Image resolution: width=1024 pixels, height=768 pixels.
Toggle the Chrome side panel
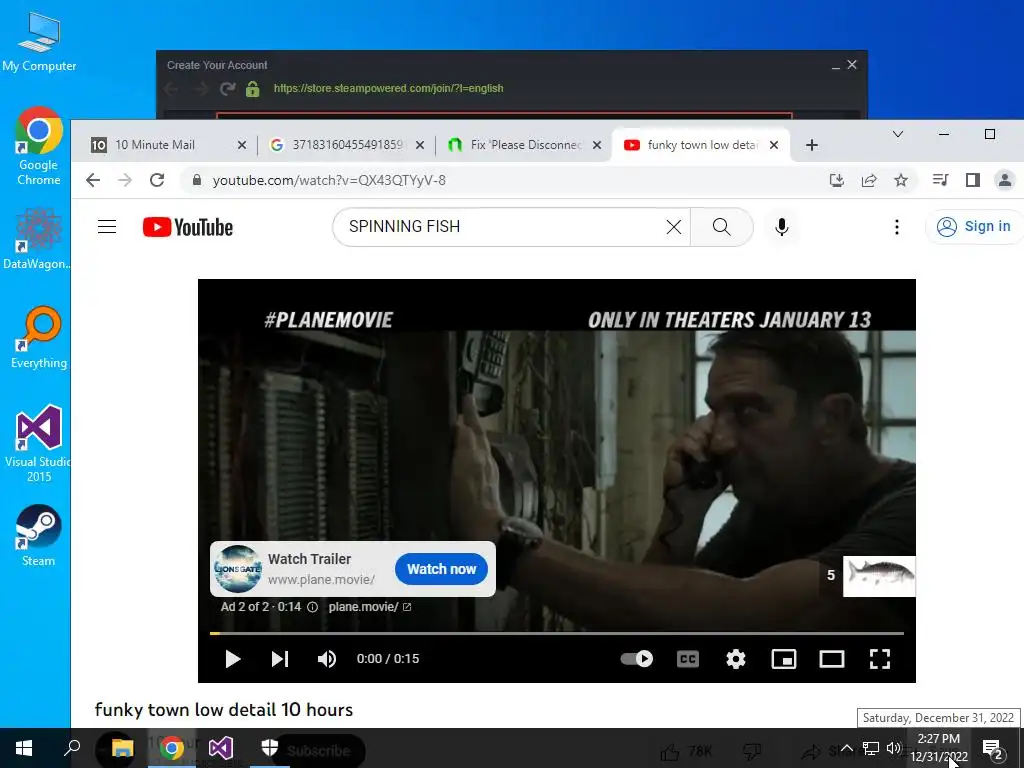(972, 180)
